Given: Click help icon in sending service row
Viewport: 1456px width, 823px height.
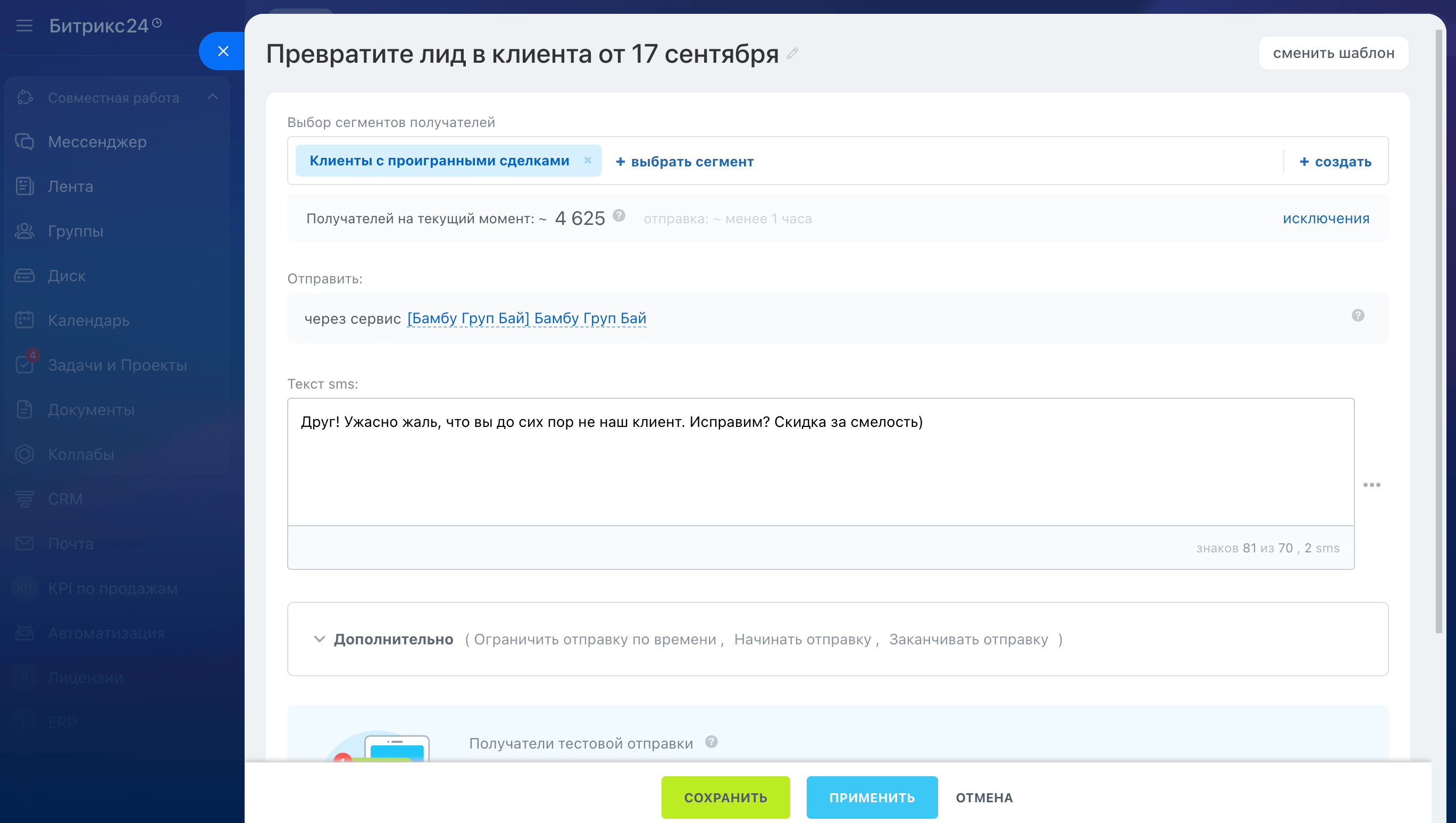Looking at the screenshot, I should (x=1358, y=315).
